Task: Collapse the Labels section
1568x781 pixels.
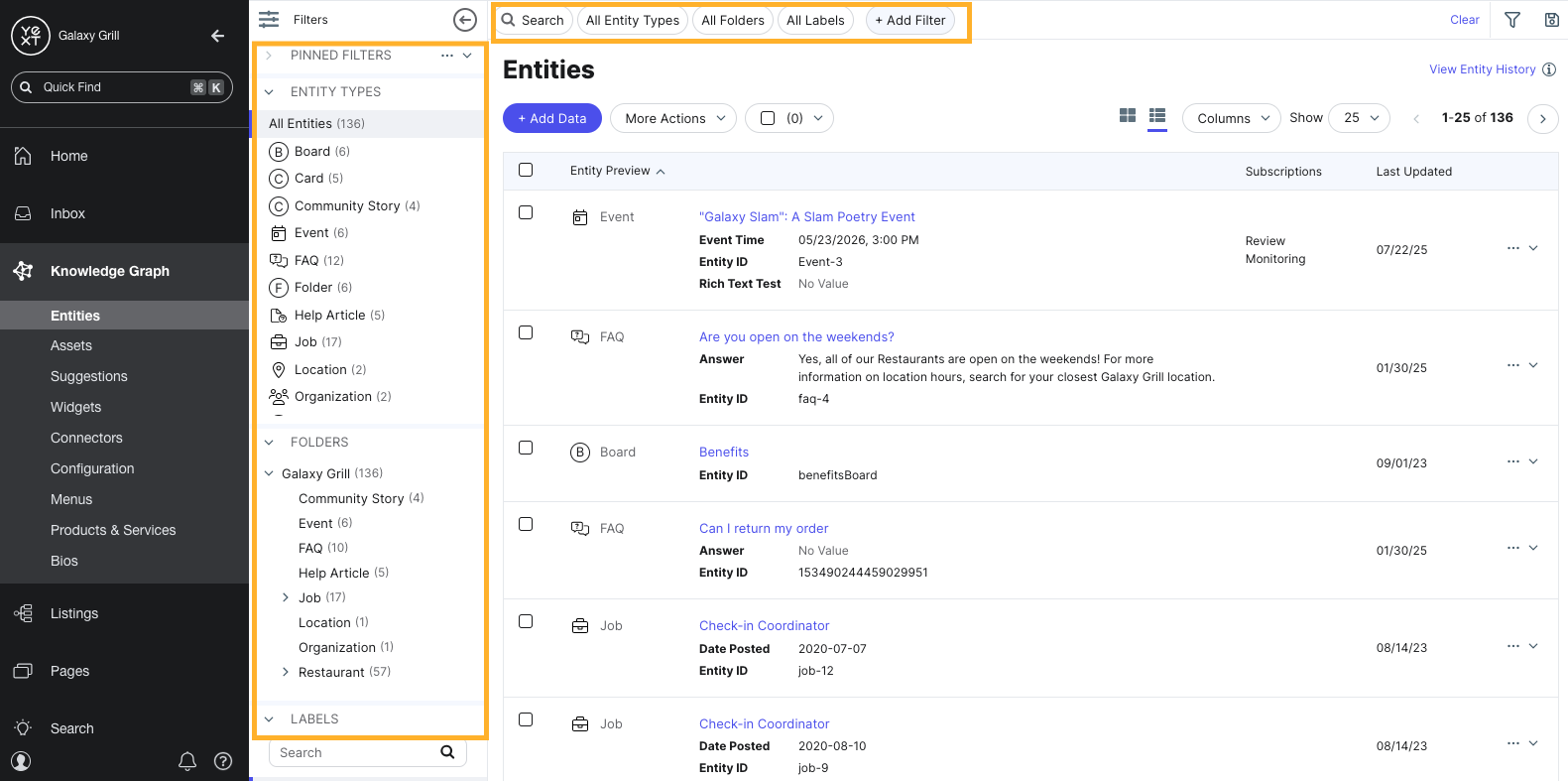Action: pyautogui.click(x=269, y=719)
